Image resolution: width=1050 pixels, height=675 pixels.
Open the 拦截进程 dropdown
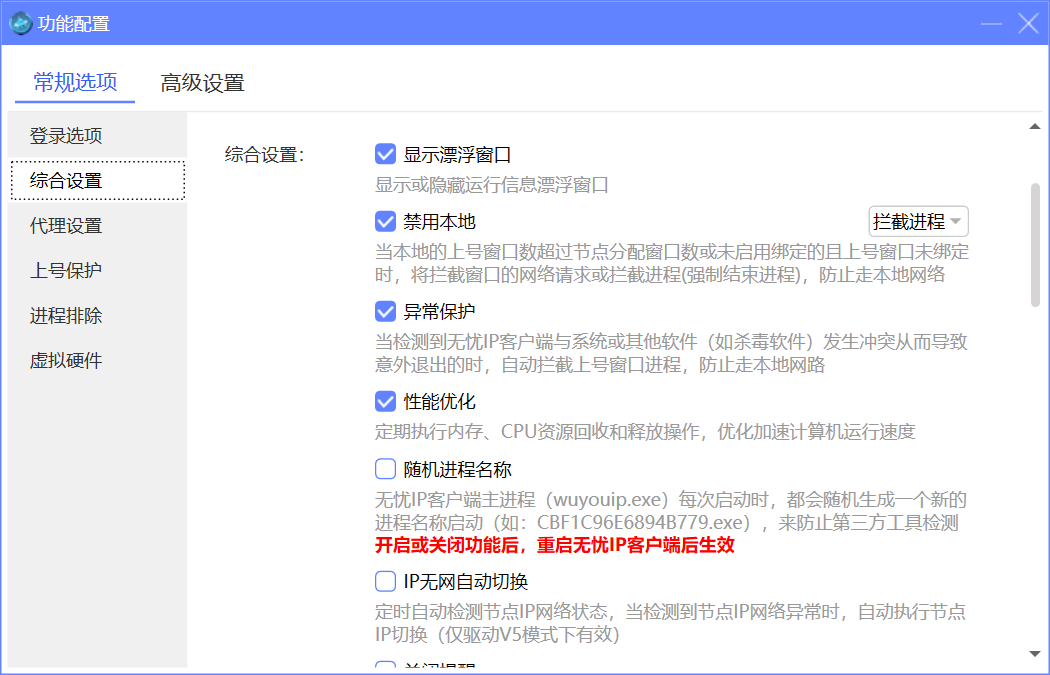tap(918, 222)
